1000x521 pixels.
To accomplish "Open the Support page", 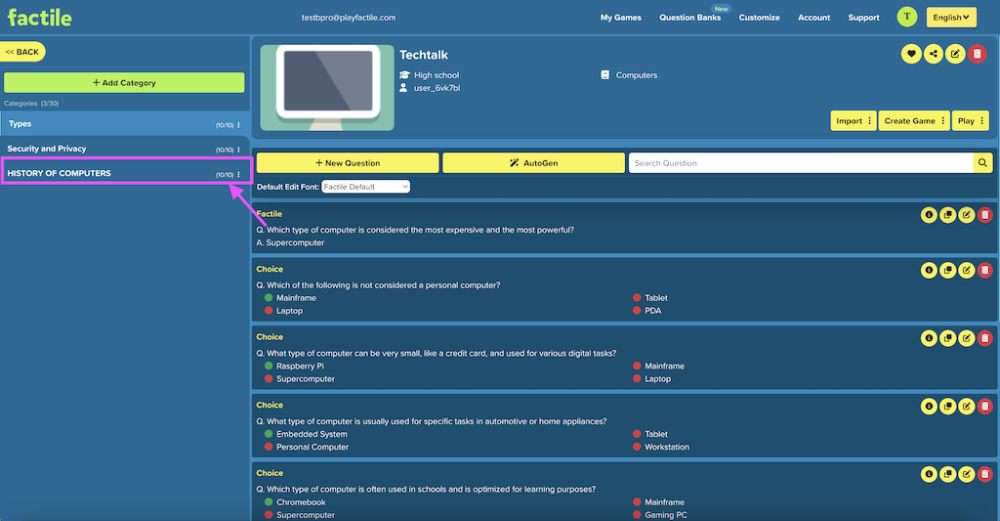I will (864, 18).
